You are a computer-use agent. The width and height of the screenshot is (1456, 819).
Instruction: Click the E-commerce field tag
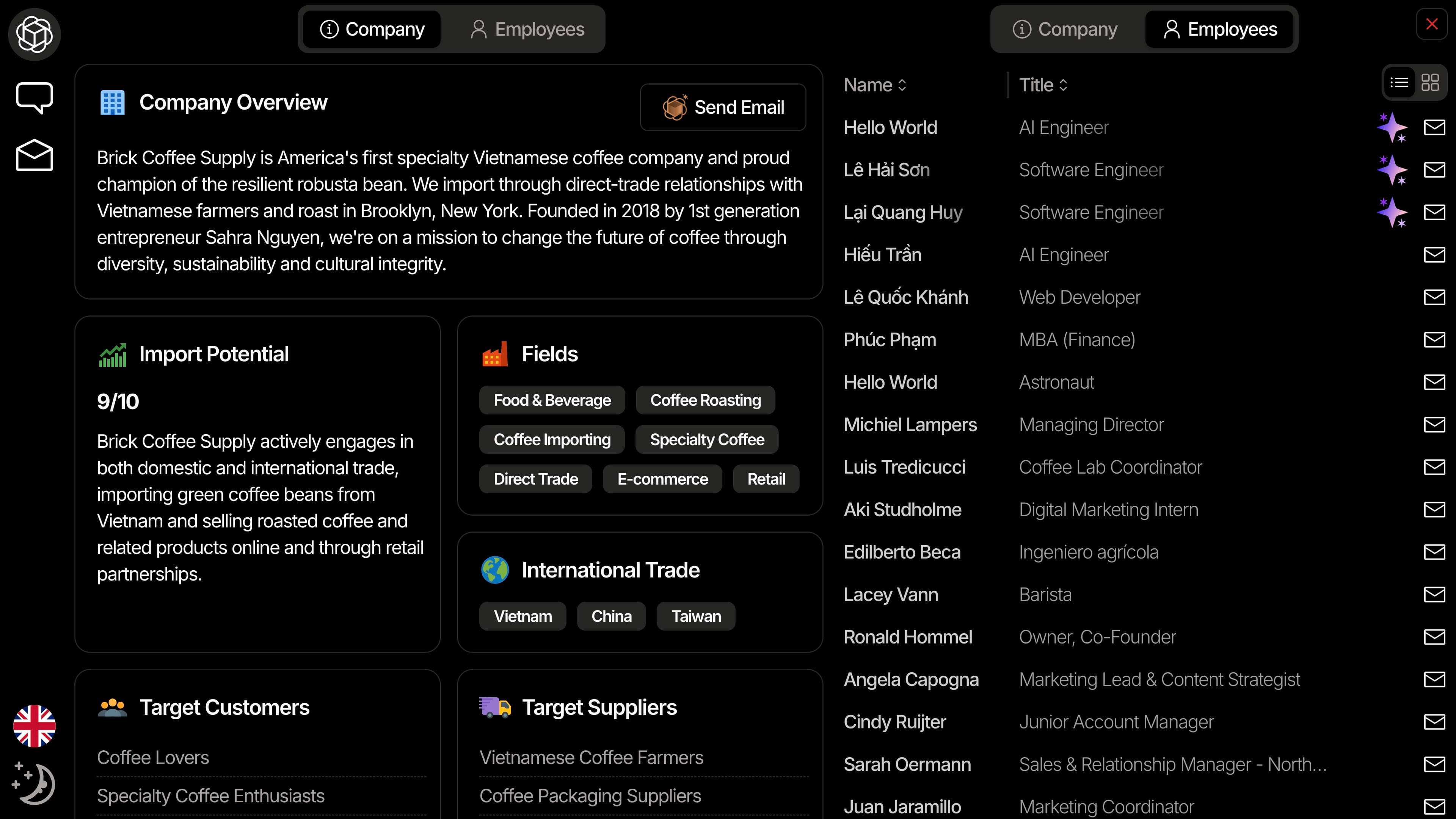pyautogui.click(x=662, y=479)
